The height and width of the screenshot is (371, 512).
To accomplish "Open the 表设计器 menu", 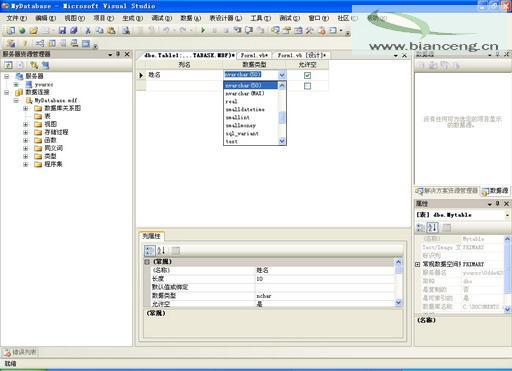I will pos(225,18).
